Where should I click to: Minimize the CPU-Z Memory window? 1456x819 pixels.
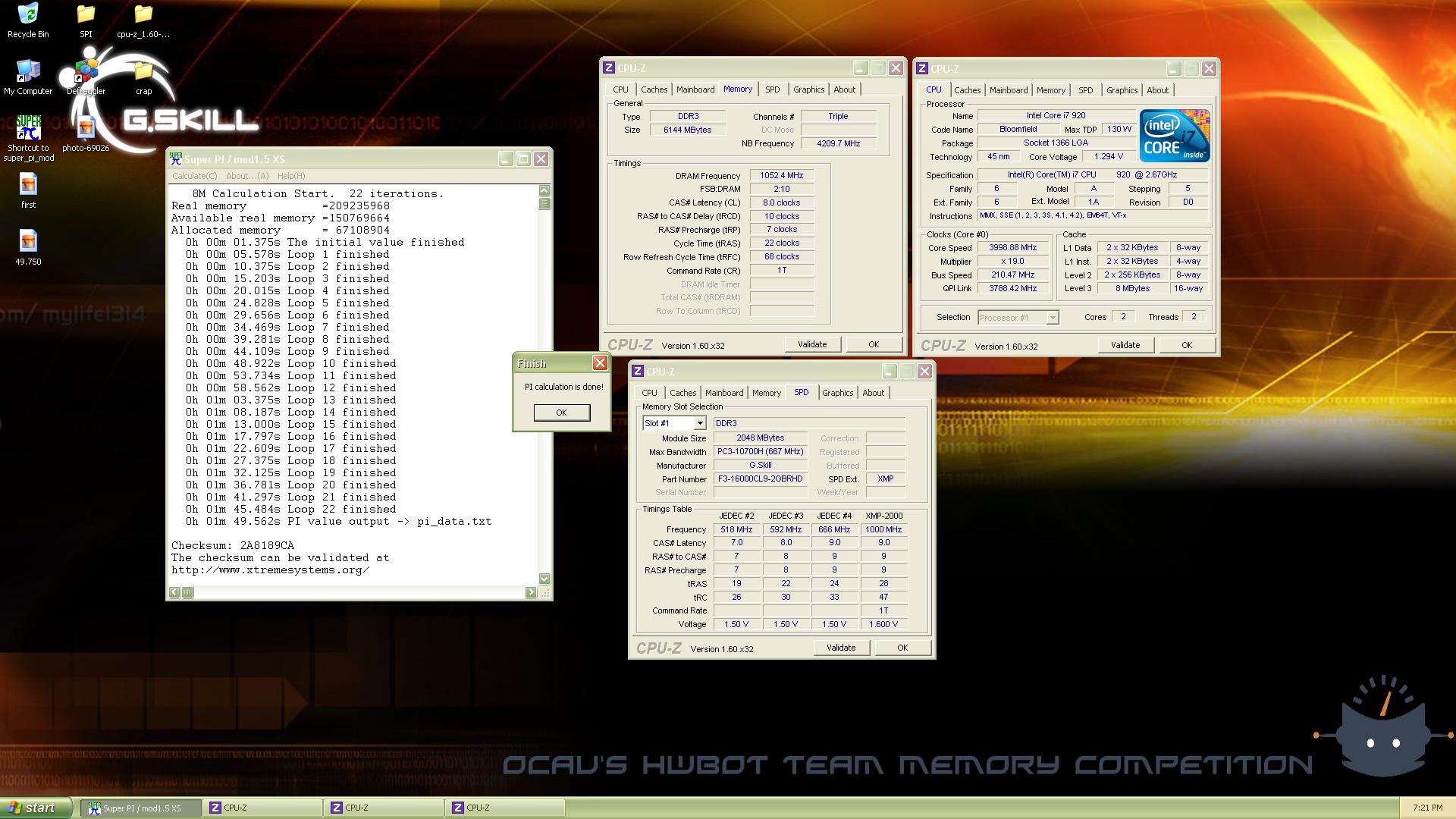[x=860, y=68]
